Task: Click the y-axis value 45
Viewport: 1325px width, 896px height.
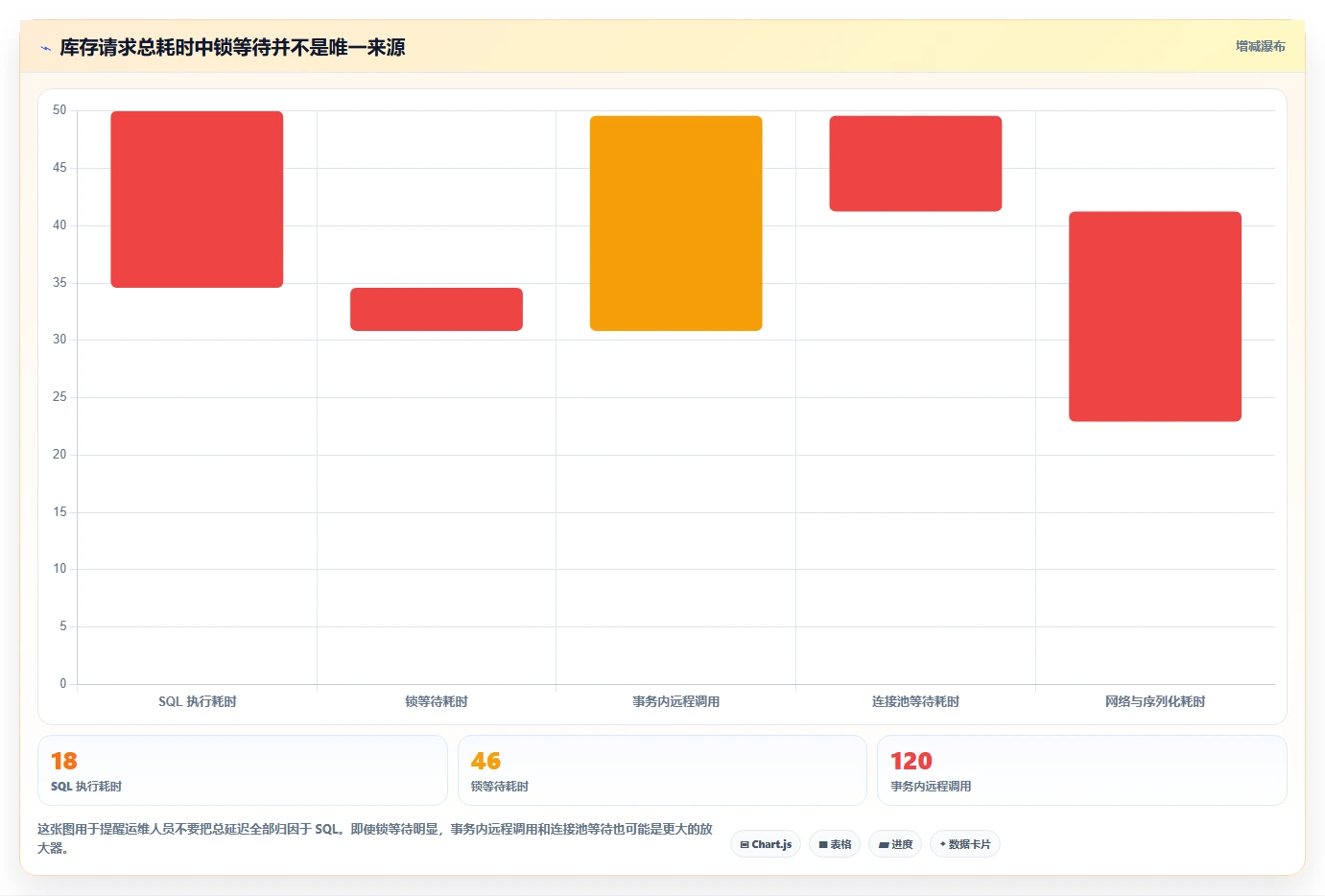Action: (59, 168)
